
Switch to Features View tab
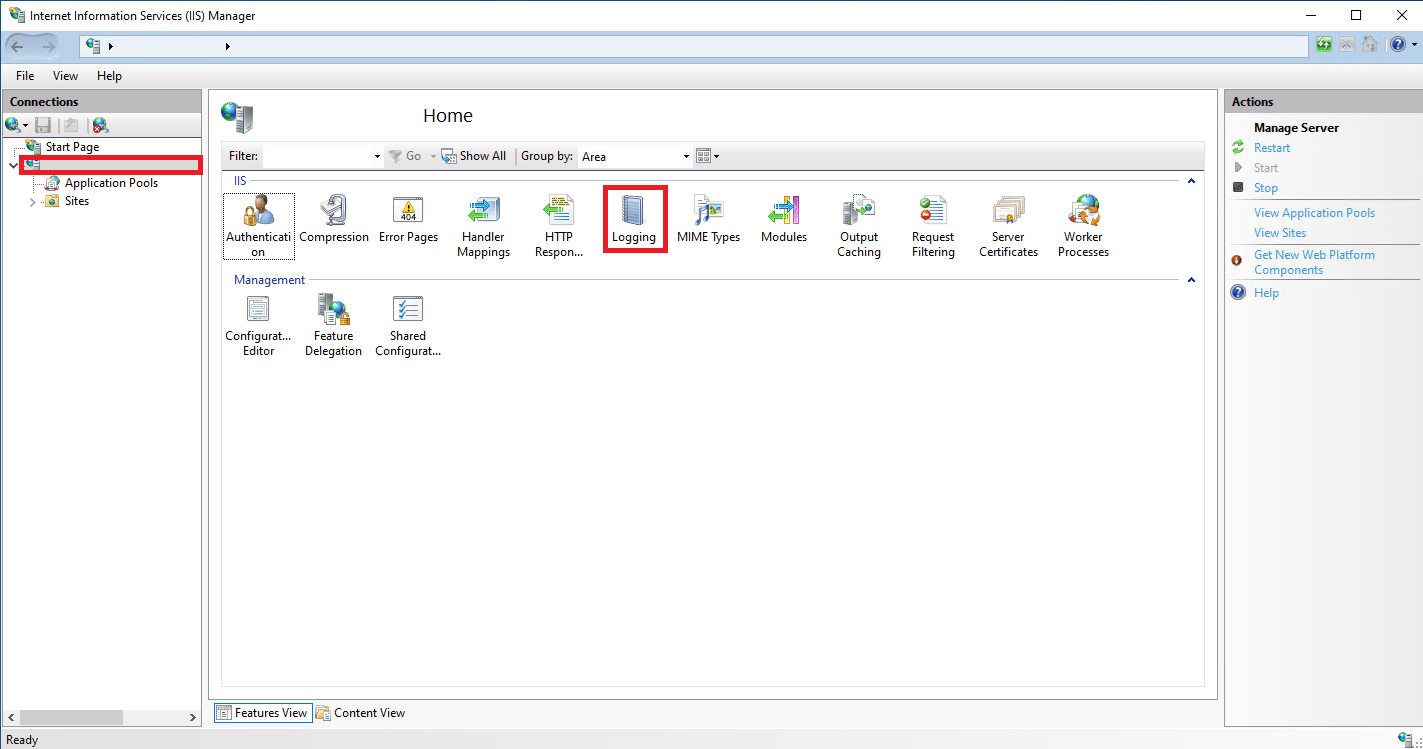point(262,713)
